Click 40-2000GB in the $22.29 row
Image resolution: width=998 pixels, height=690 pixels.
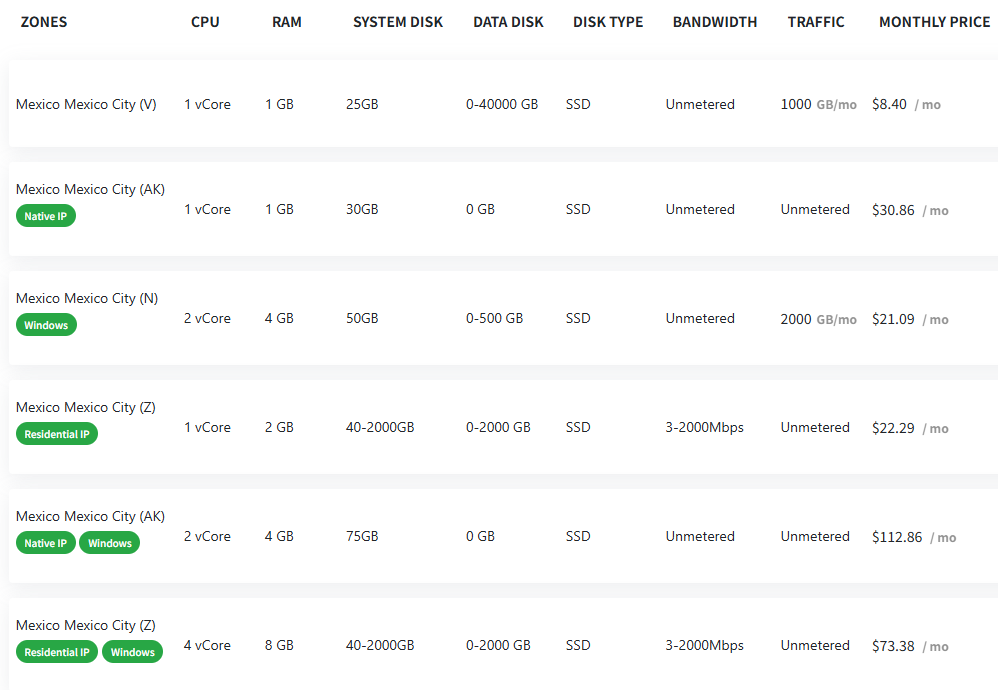380,427
